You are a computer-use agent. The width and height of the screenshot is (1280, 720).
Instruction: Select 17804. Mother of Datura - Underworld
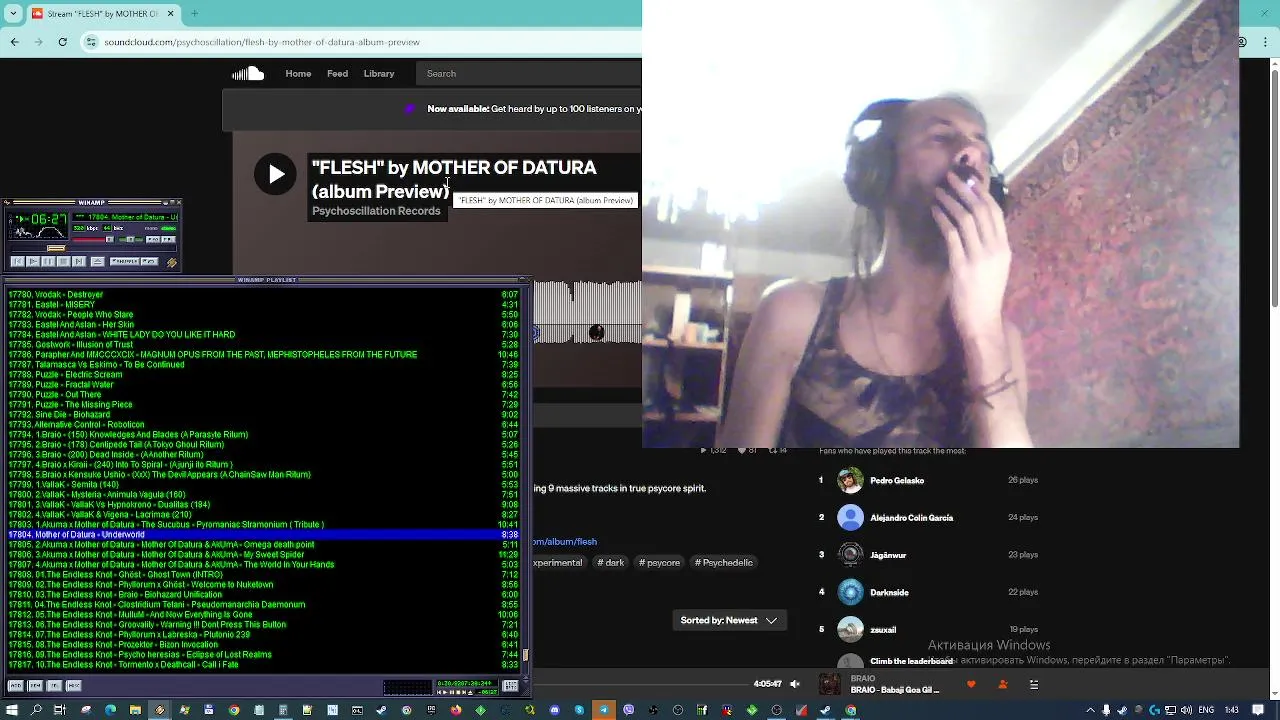(263, 535)
